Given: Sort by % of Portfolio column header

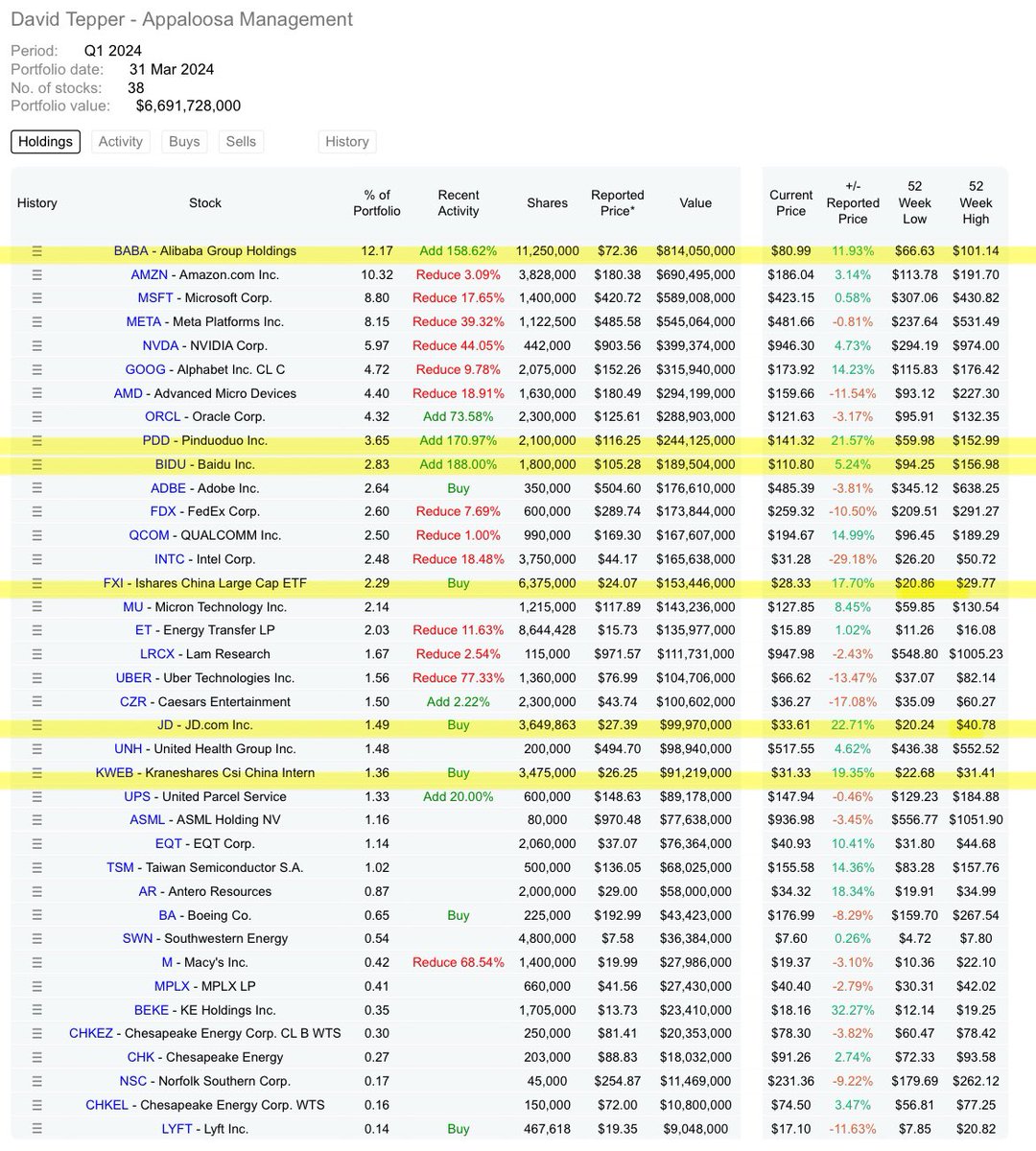Looking at the screenshot, I should (377, 202).
